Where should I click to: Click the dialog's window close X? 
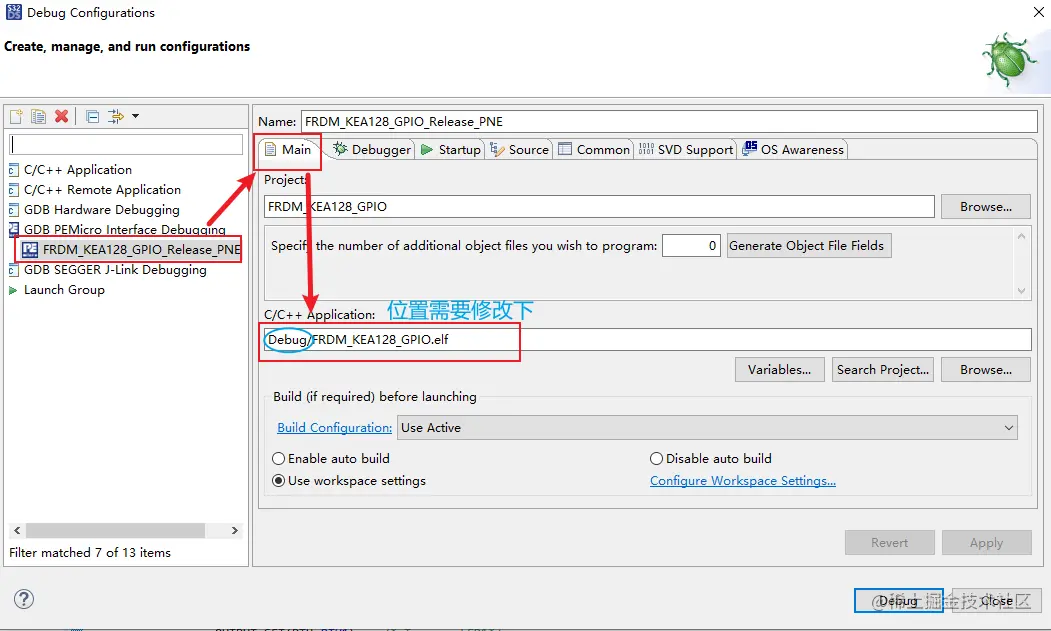tap(1038, 12)
